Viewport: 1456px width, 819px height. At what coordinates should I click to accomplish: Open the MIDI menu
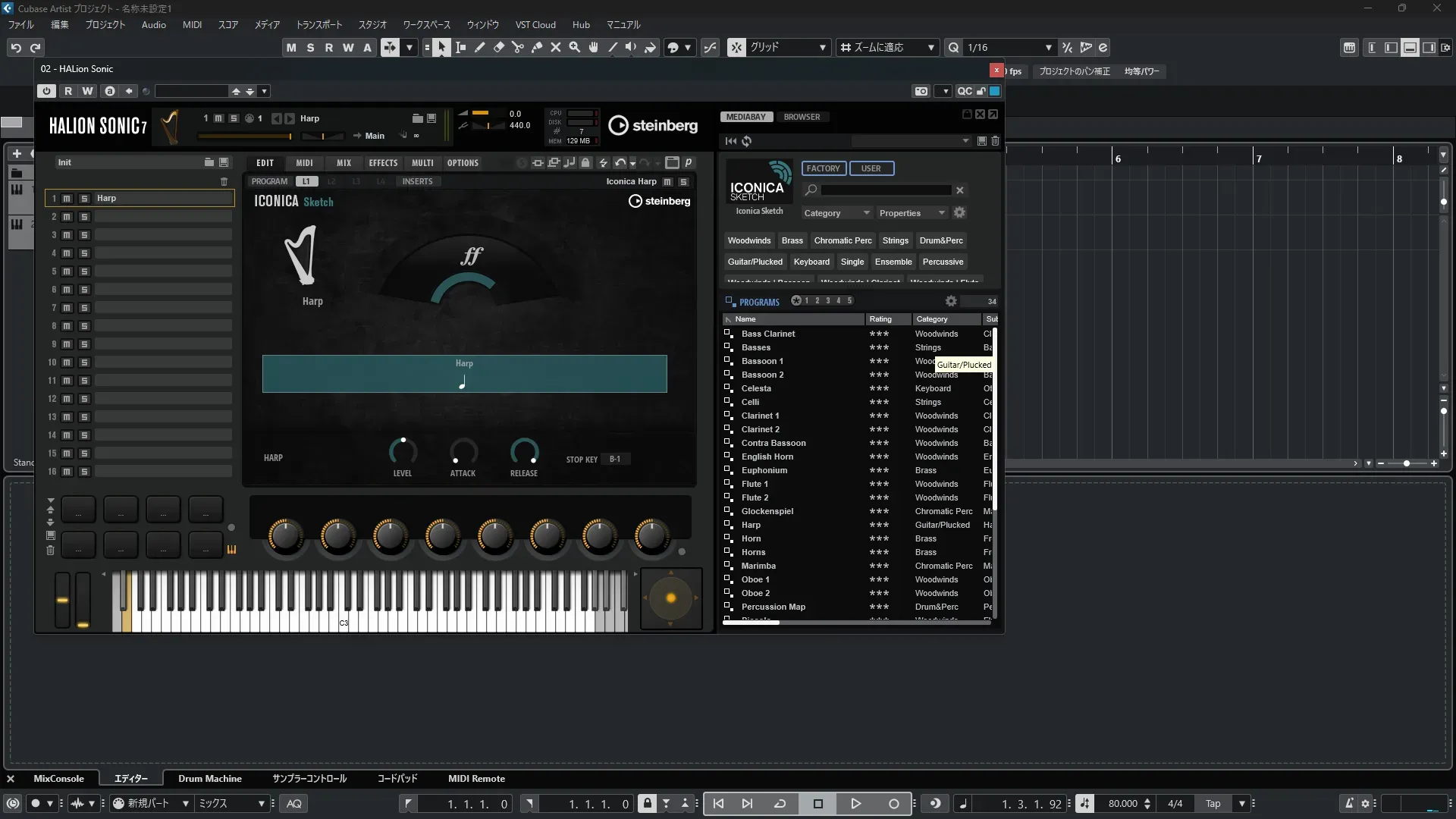[192, 24]
